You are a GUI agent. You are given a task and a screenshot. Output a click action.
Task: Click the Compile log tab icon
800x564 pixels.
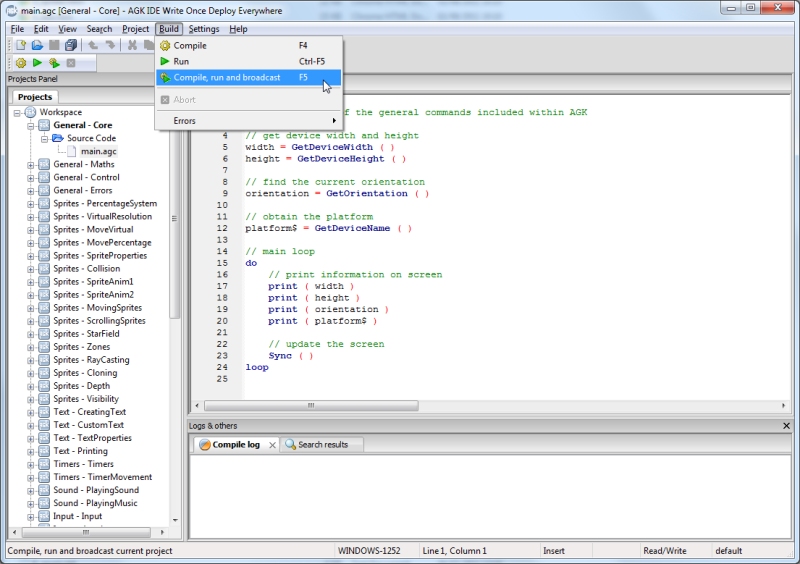205,445
